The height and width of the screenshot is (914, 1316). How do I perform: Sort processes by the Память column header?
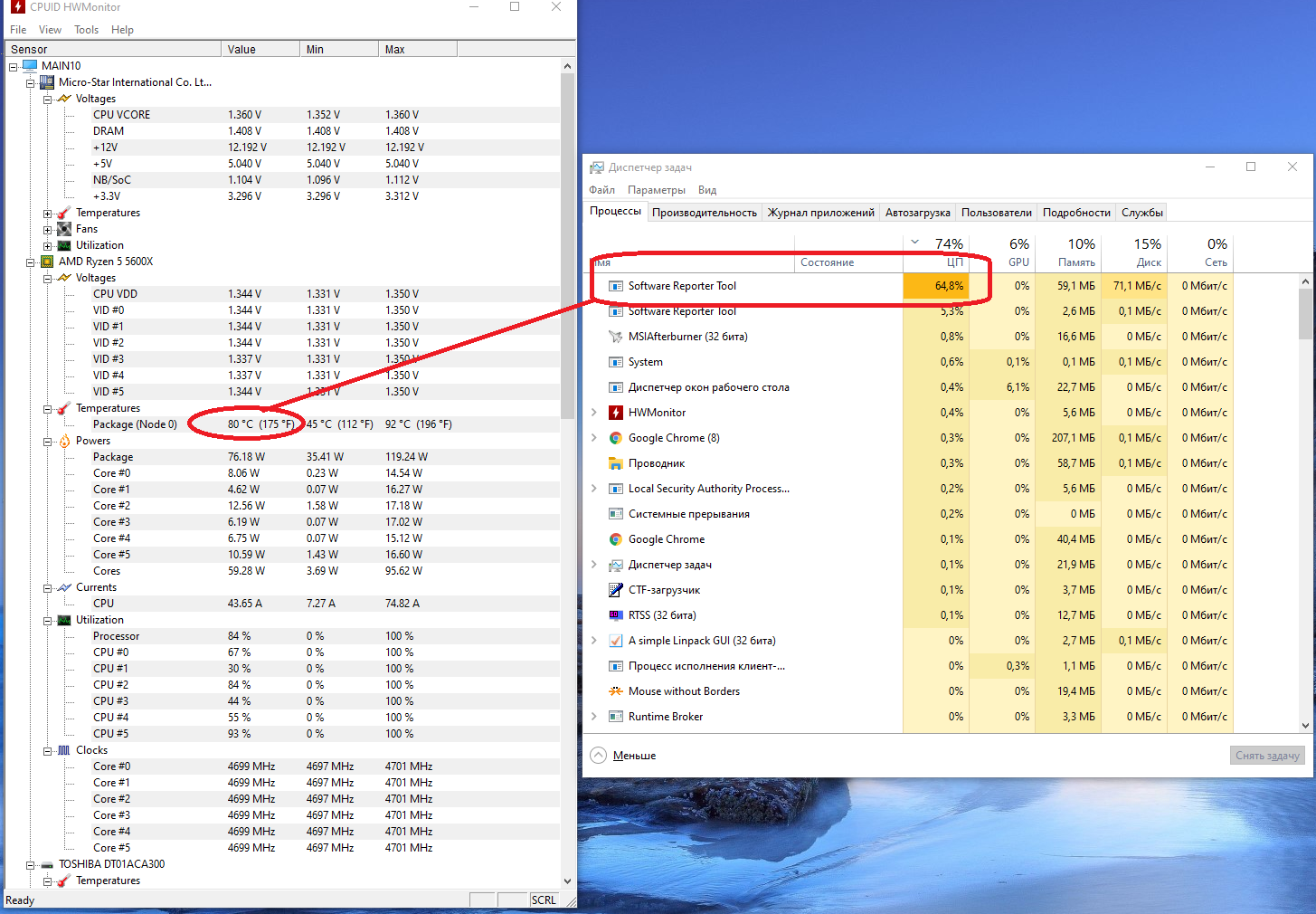[1068, 253]
